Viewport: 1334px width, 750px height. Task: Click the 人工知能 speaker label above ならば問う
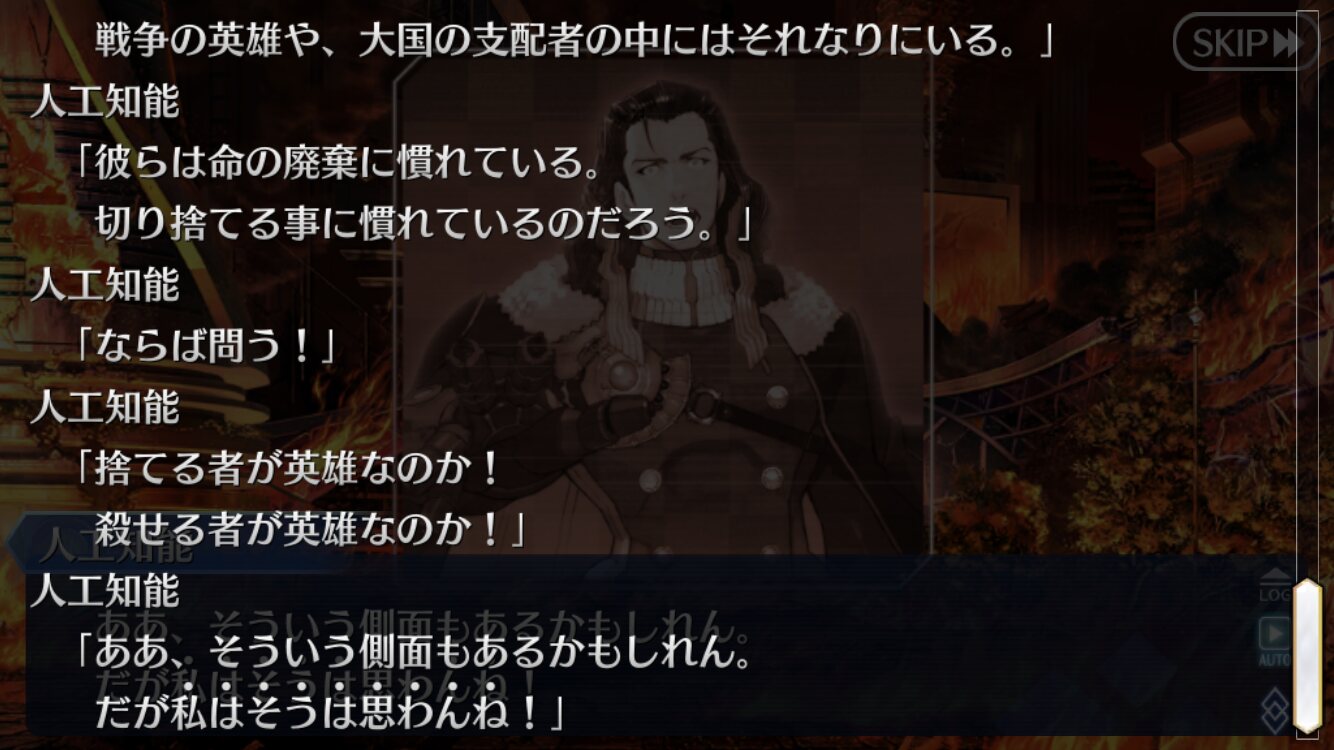[105, 285]
